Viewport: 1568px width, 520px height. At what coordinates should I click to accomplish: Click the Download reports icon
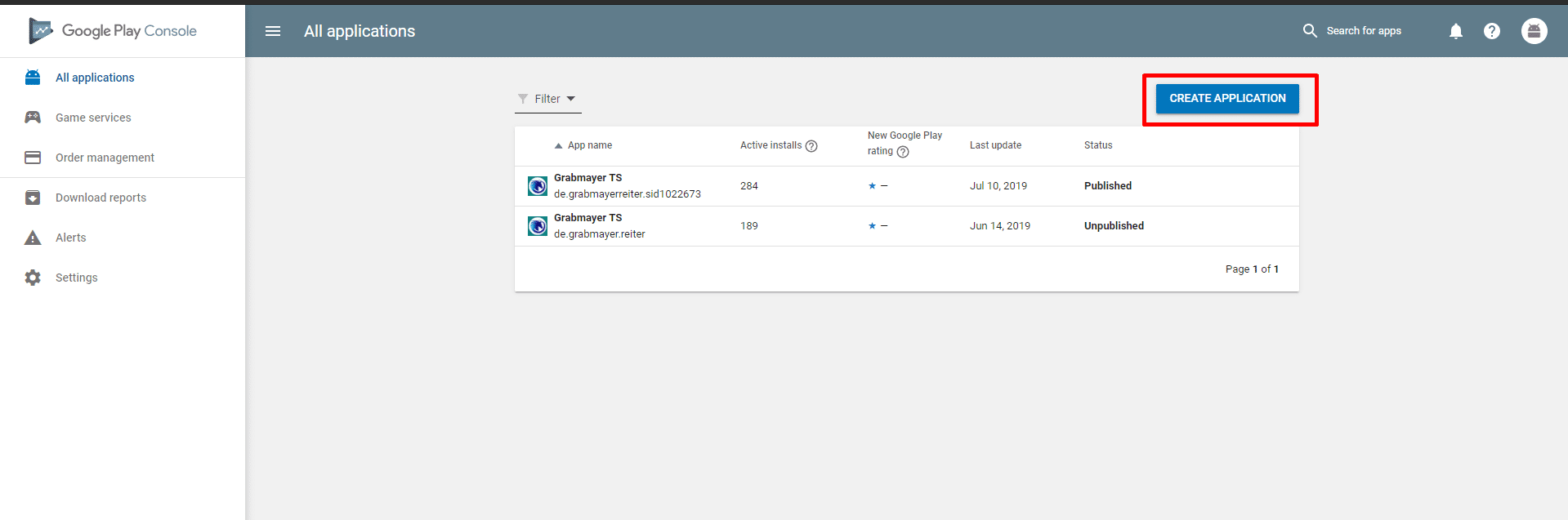(33, 198)
